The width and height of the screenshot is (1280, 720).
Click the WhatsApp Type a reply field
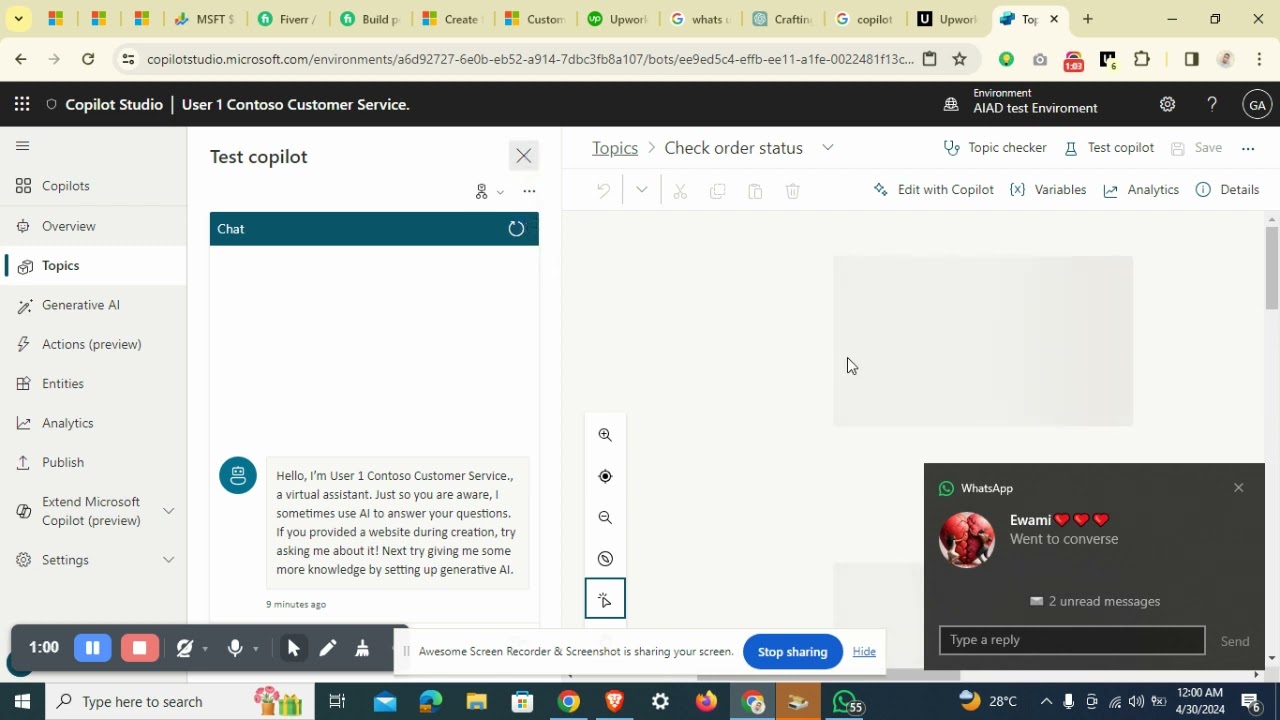(x=1072, y=640)
